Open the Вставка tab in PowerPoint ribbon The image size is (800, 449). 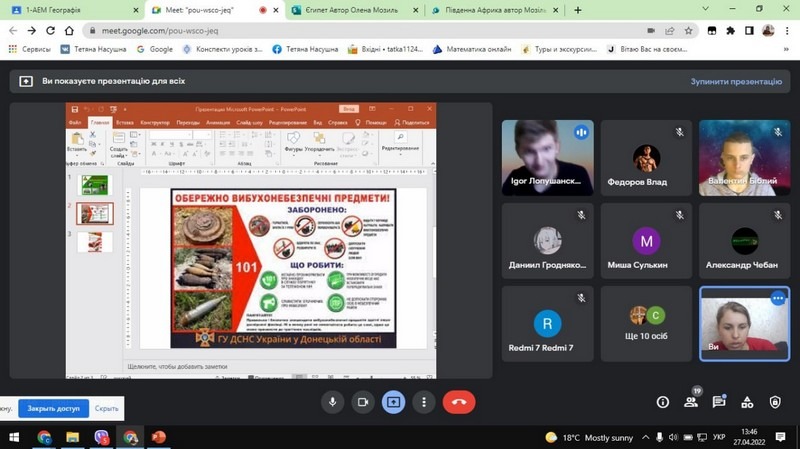[124, 122]
